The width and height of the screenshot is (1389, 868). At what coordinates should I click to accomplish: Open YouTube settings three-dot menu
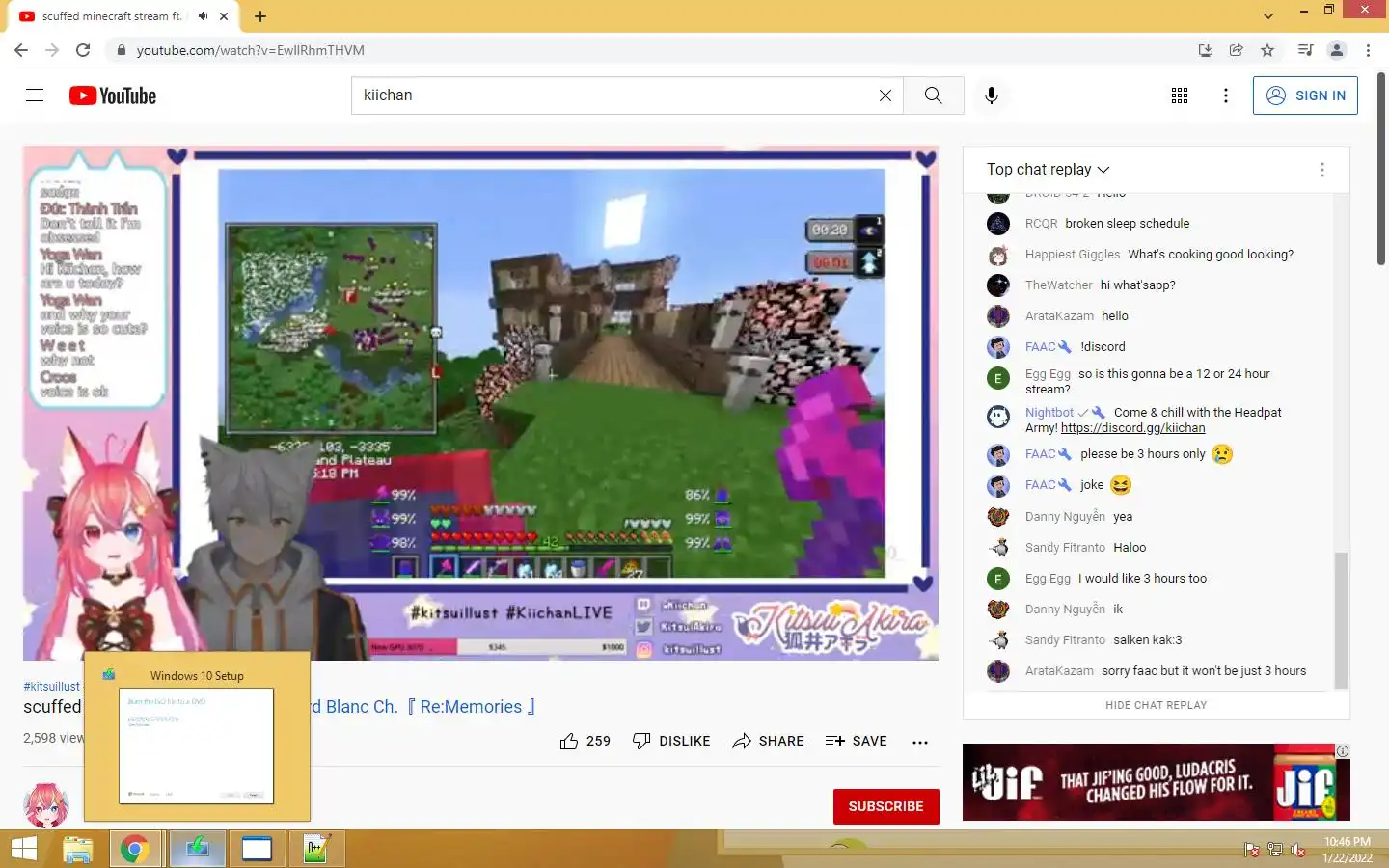pos(1225,95)
